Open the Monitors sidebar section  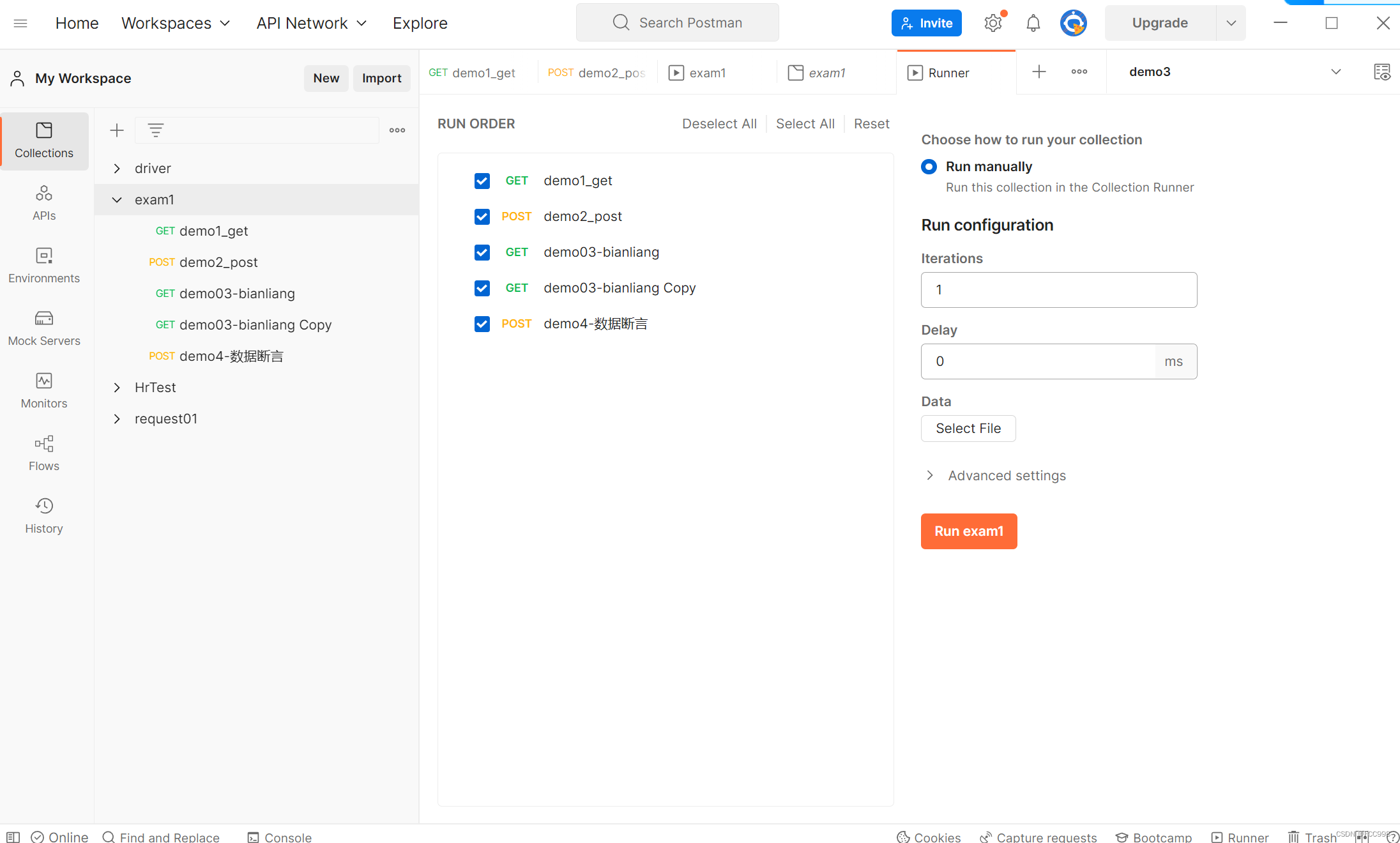pyautogui.click(x=44, y=391)
